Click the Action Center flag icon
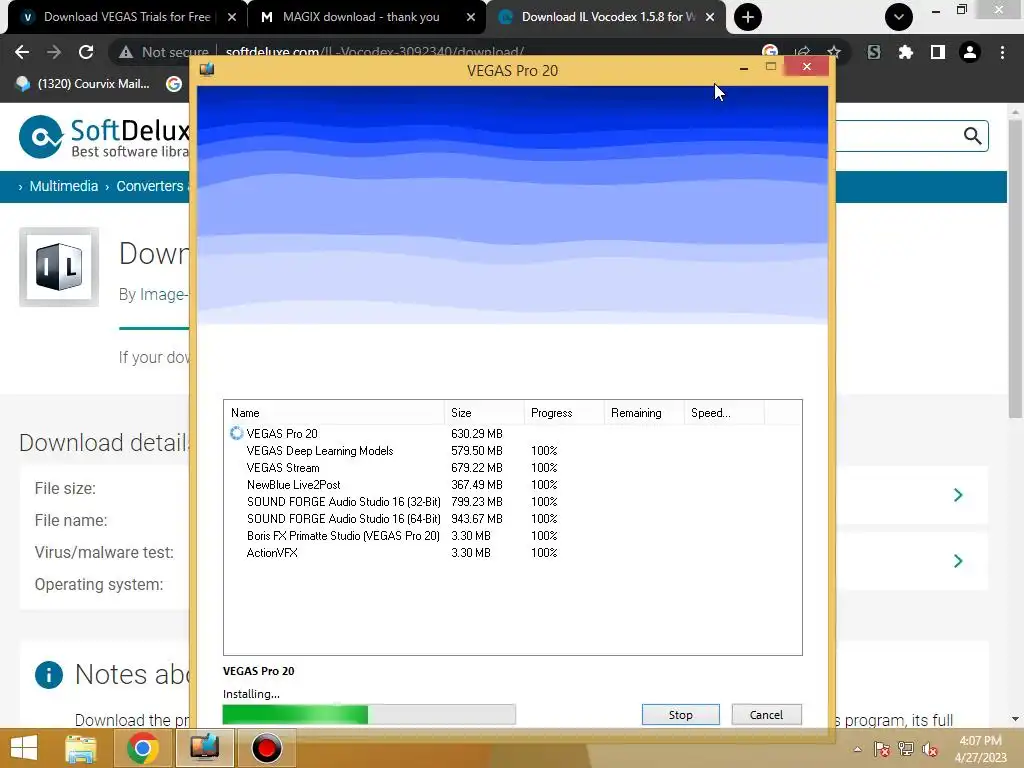The image size is (1024, 768). point(882,749)
